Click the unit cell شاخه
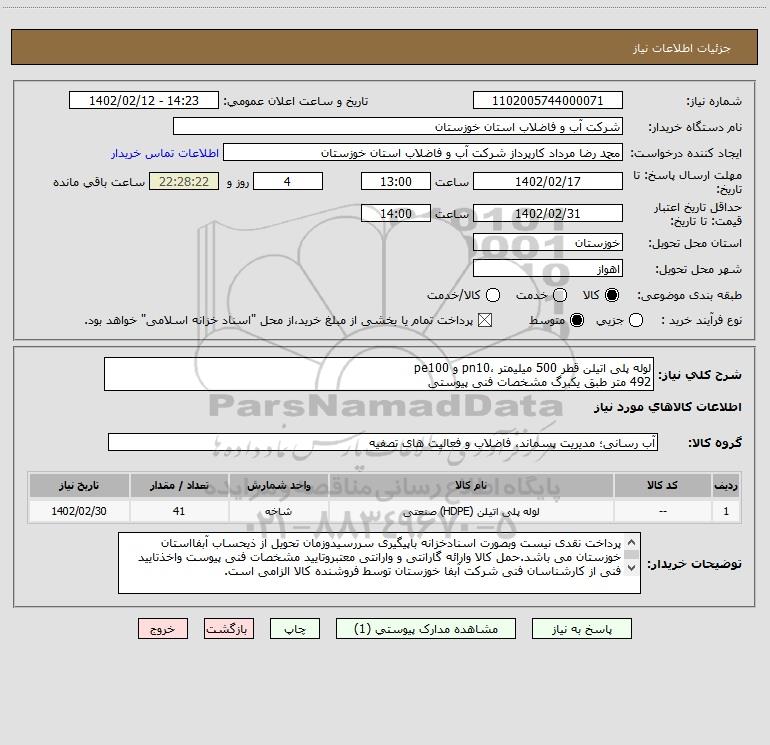The width and height of the screenshot is (770, 745). 279,511
